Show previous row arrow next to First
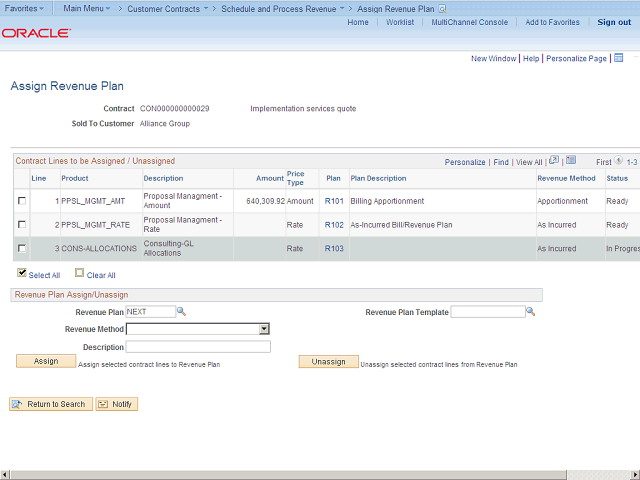Screen dimensions: 640x480 tap(618, 161)
